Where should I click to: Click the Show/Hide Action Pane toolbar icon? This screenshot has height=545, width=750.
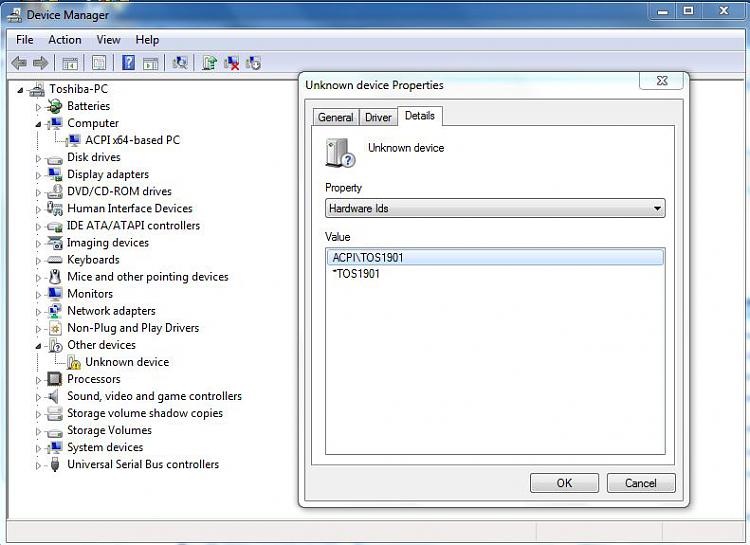(151, 63)
